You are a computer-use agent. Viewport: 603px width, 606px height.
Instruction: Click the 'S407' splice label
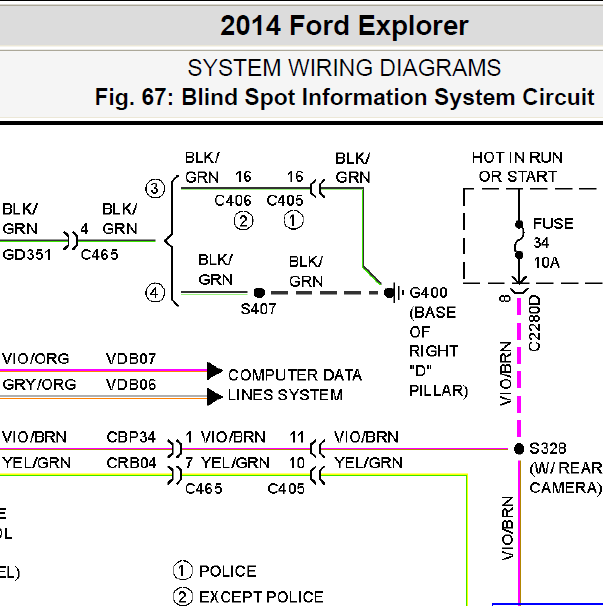[x=258, y=309]
